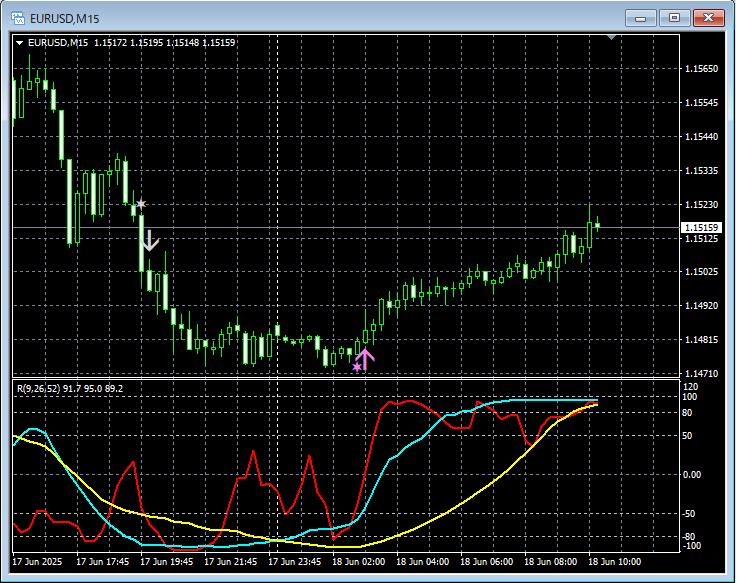Screen dimensions: 737x583
Task: Click the current price label 1.15159
Action: pos(702,228)
